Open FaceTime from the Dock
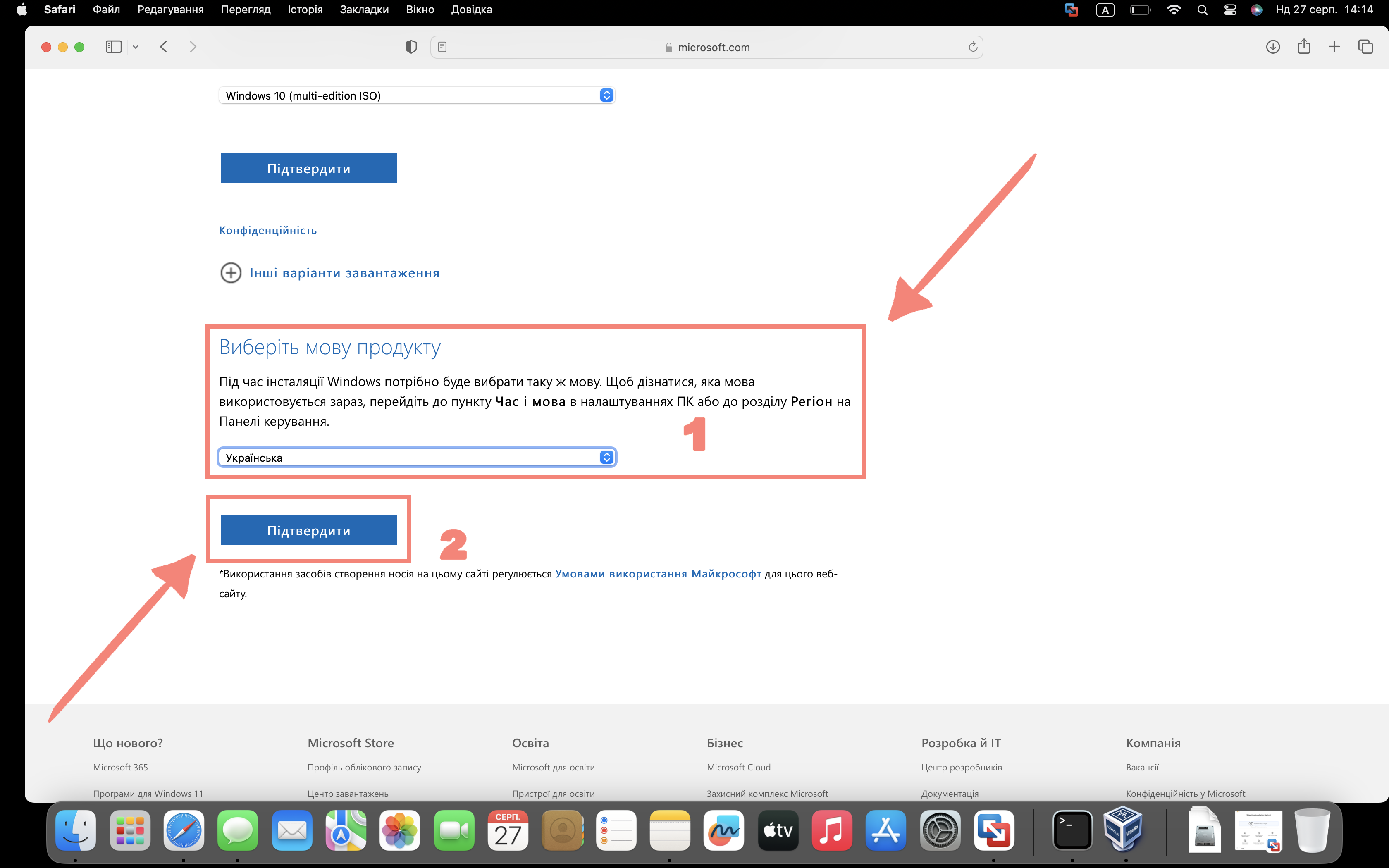 pyautogui.click(x=454, y=830)
